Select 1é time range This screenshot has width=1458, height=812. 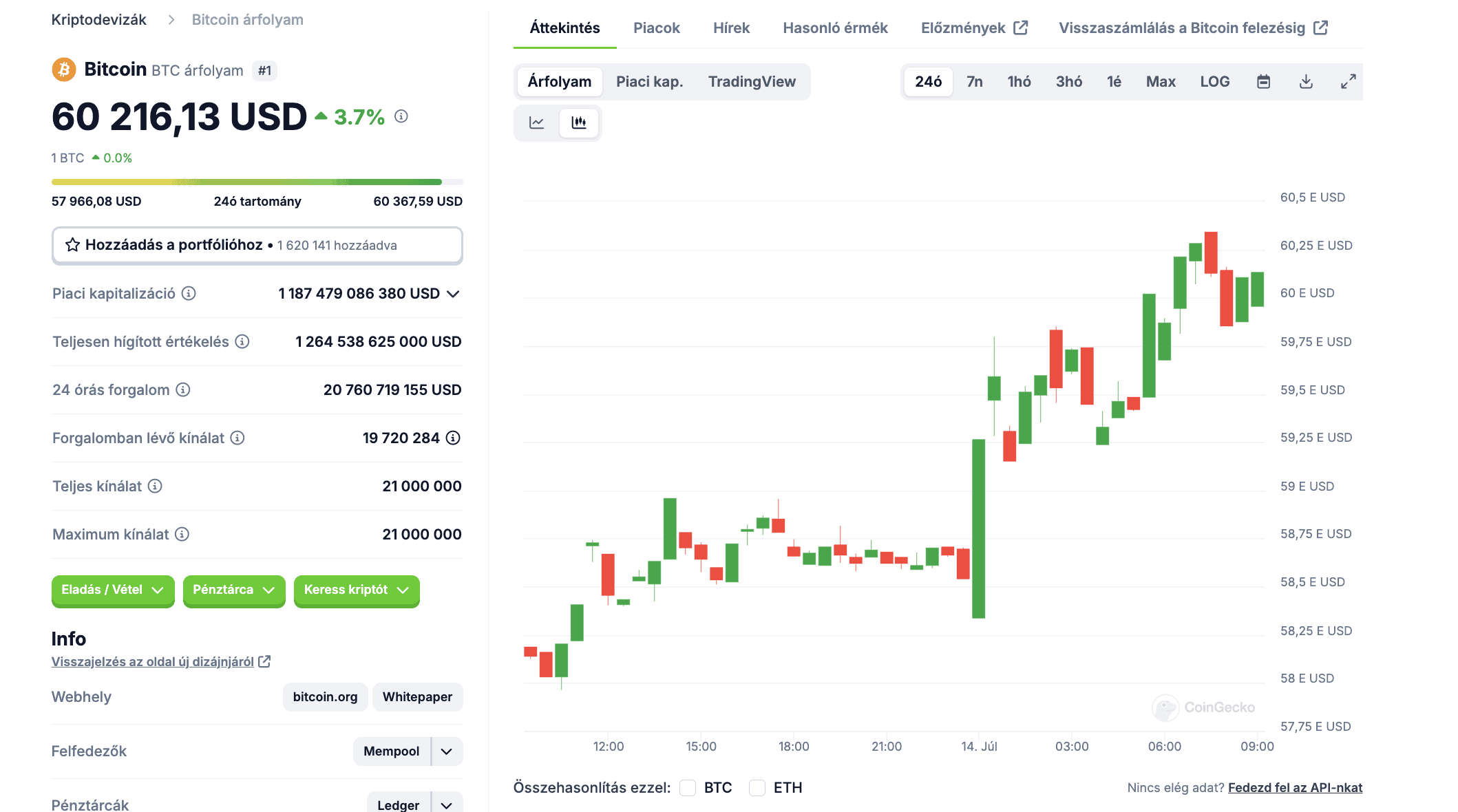tap(1114, 82)
